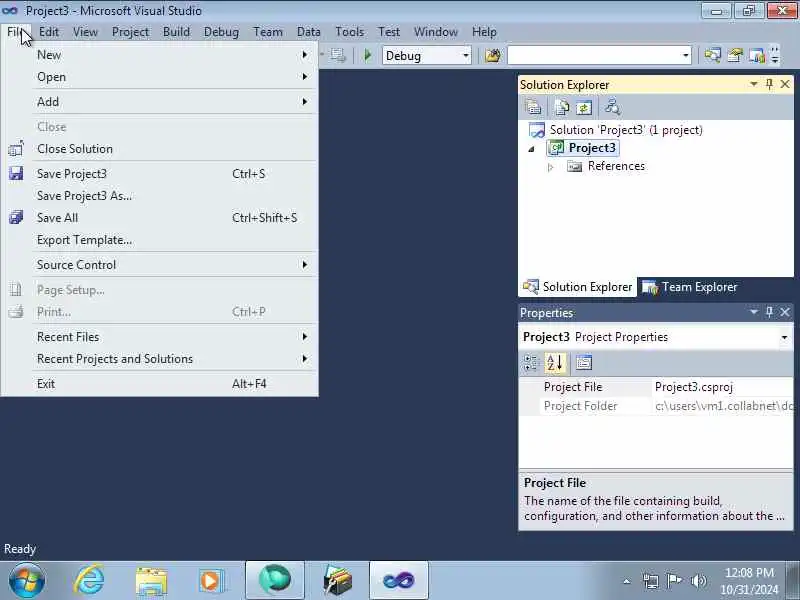Click the Start Debugging green arrow
This screenshot has height=600, width=800.
coord(367,55)
